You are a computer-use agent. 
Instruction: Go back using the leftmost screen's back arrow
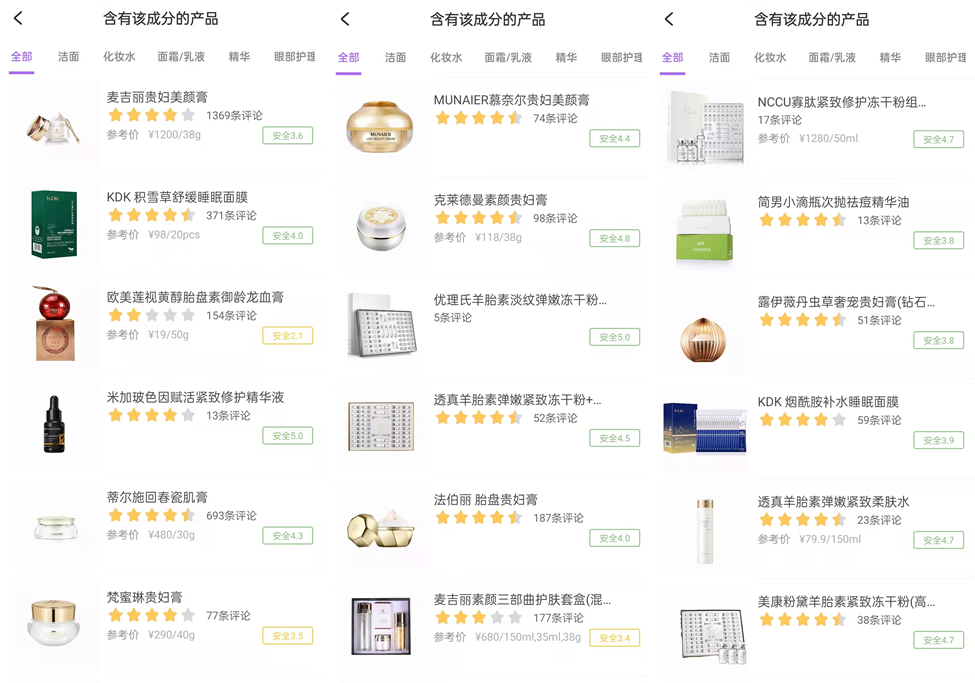18,18
